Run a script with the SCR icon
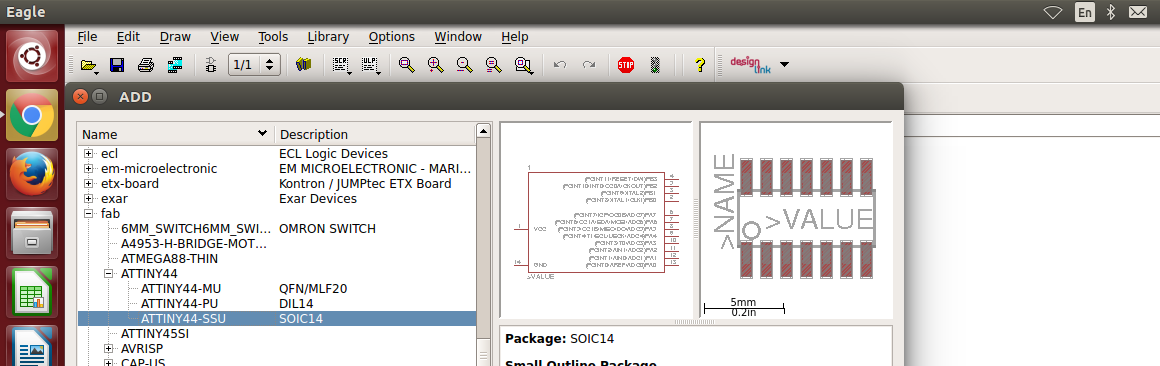Image resolution: width=1160 pixels, height=366 pixels. pyautogui.click(x=341, y=65)
